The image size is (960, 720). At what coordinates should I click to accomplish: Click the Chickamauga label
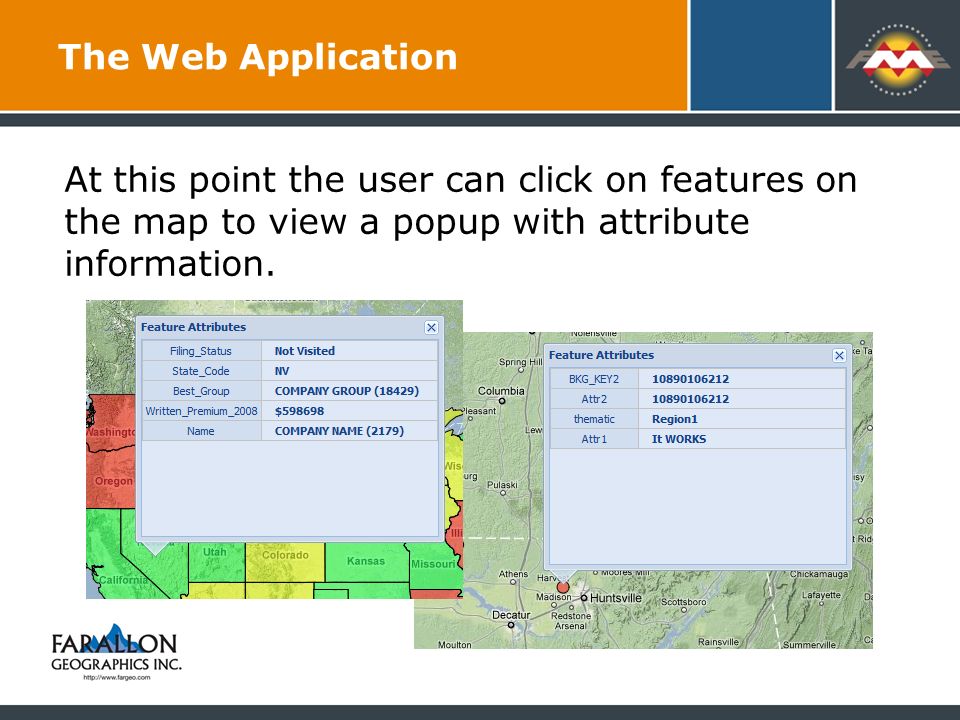(x=819, y=574)
